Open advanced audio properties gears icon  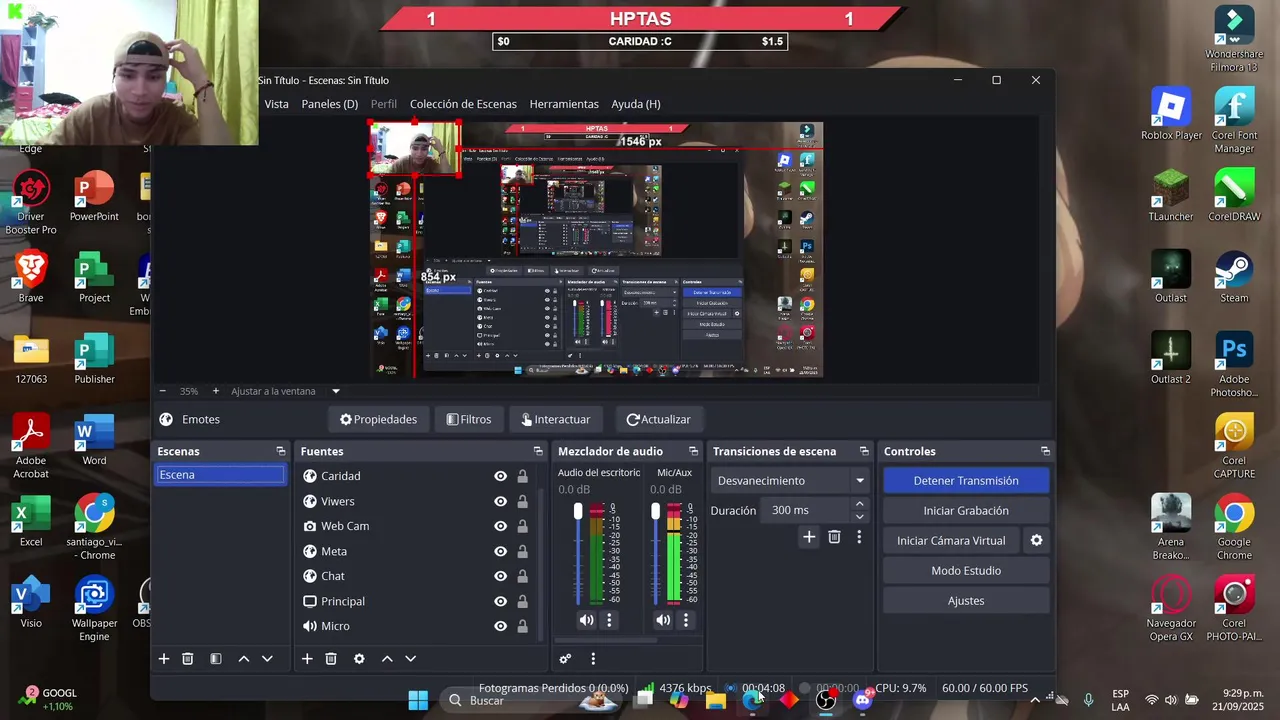565,659
